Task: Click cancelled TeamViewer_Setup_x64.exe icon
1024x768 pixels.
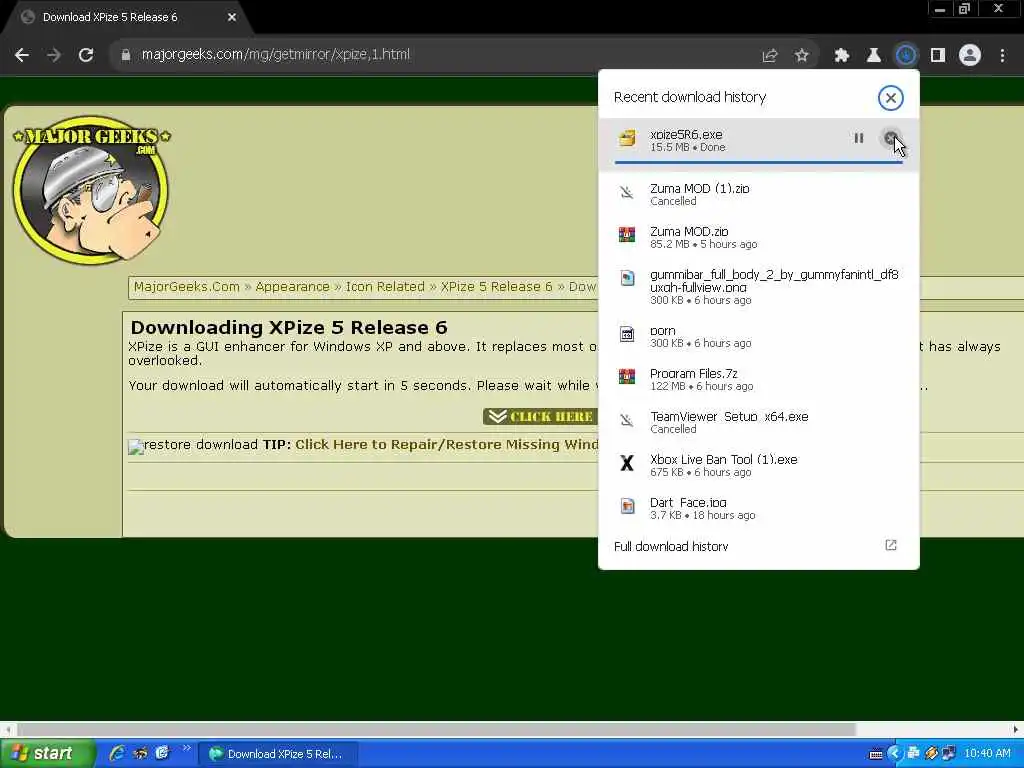Action: pos(627,420)
